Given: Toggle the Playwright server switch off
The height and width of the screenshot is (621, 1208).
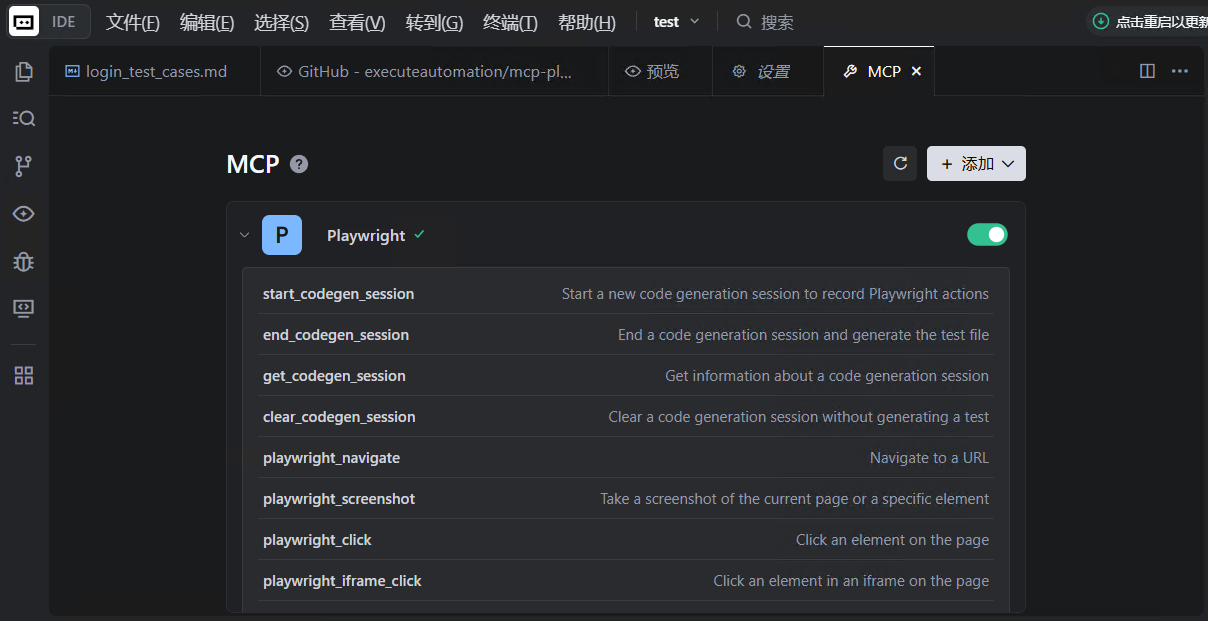Looking at the screenshot, I should tap(987, 234).
